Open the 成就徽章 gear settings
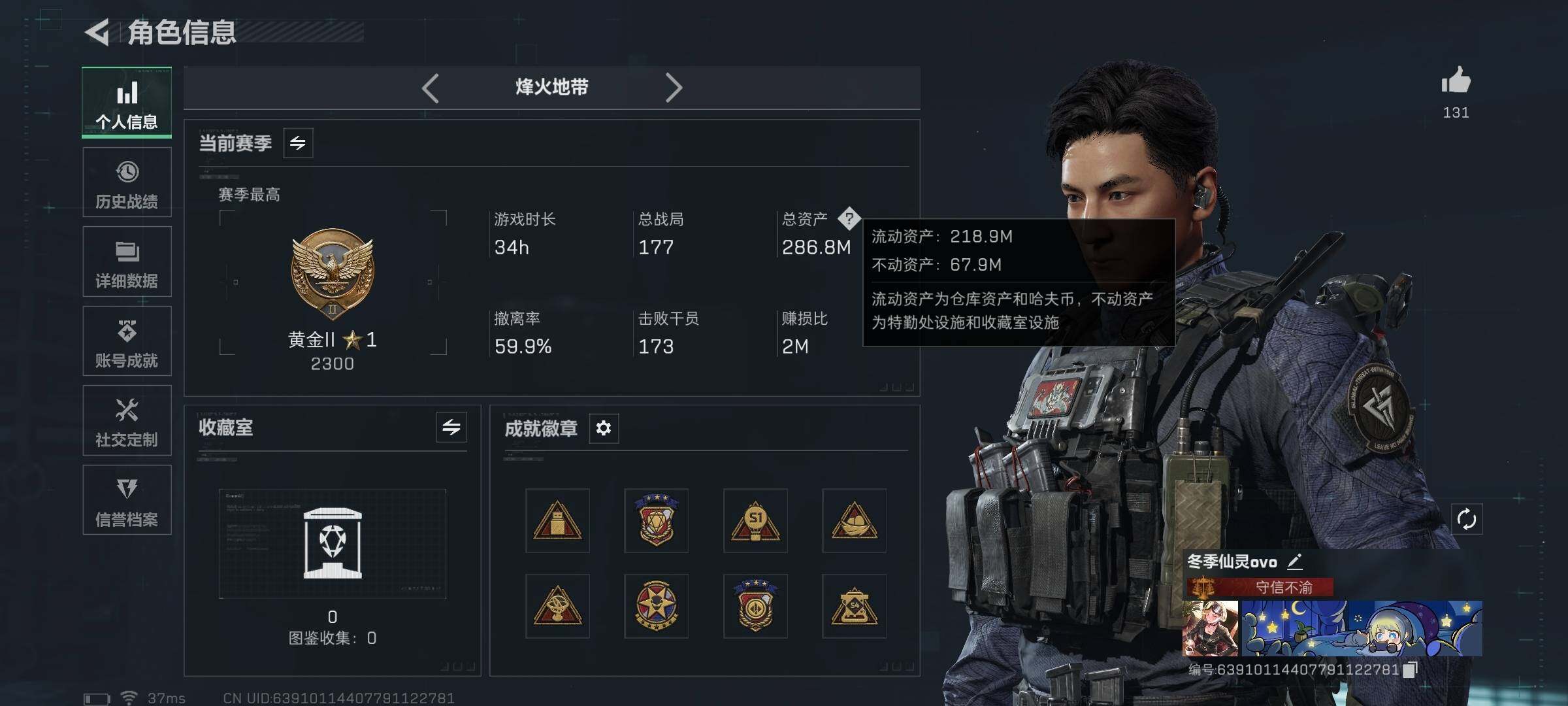Viewport: 1568px width, 706px height. coord(604,428)
